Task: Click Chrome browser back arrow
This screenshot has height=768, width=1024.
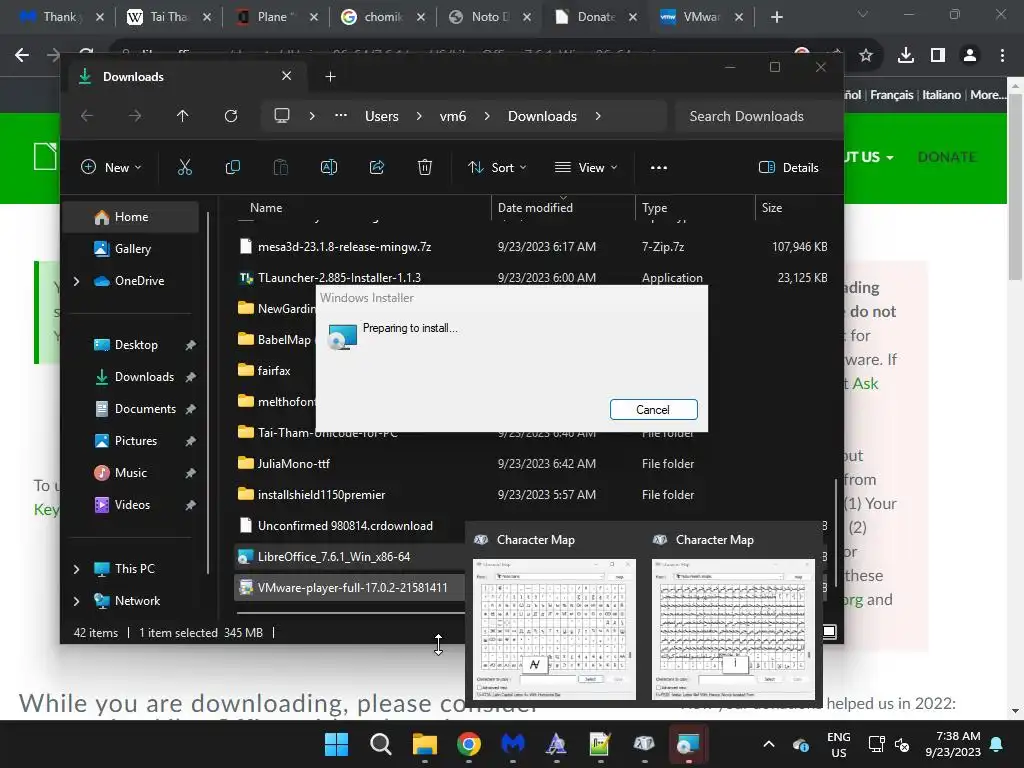Action: (22, 56)
